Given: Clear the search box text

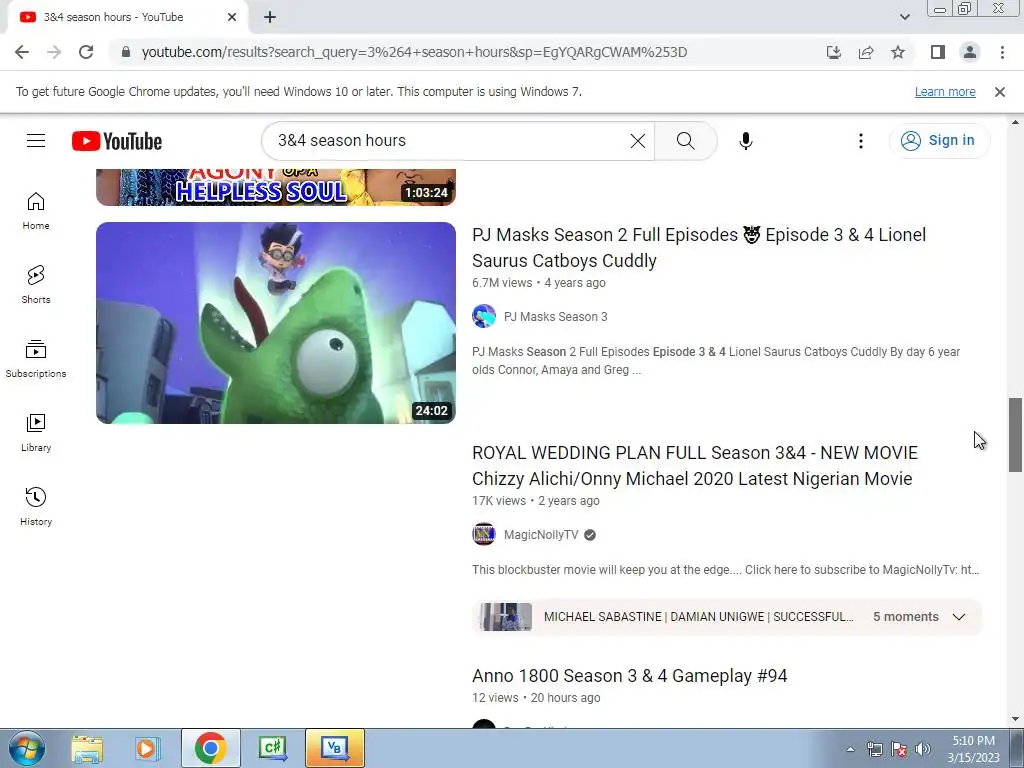Looking at the screenshot, I should coord(637,140).
